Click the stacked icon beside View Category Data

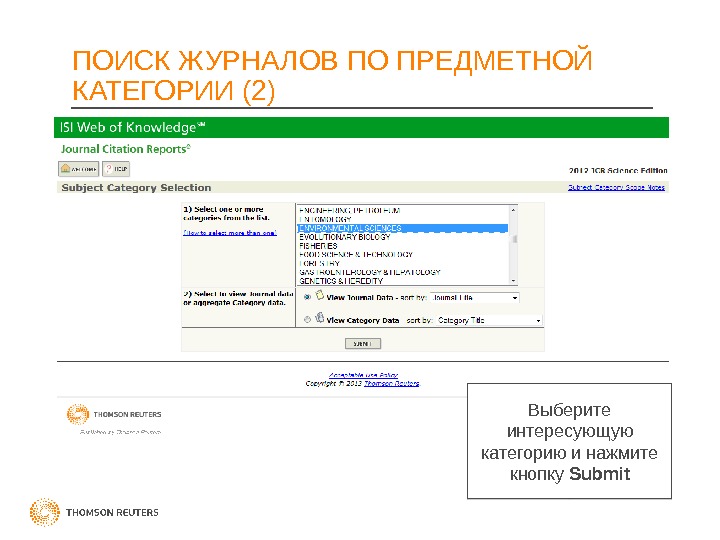tap(320, 317)
